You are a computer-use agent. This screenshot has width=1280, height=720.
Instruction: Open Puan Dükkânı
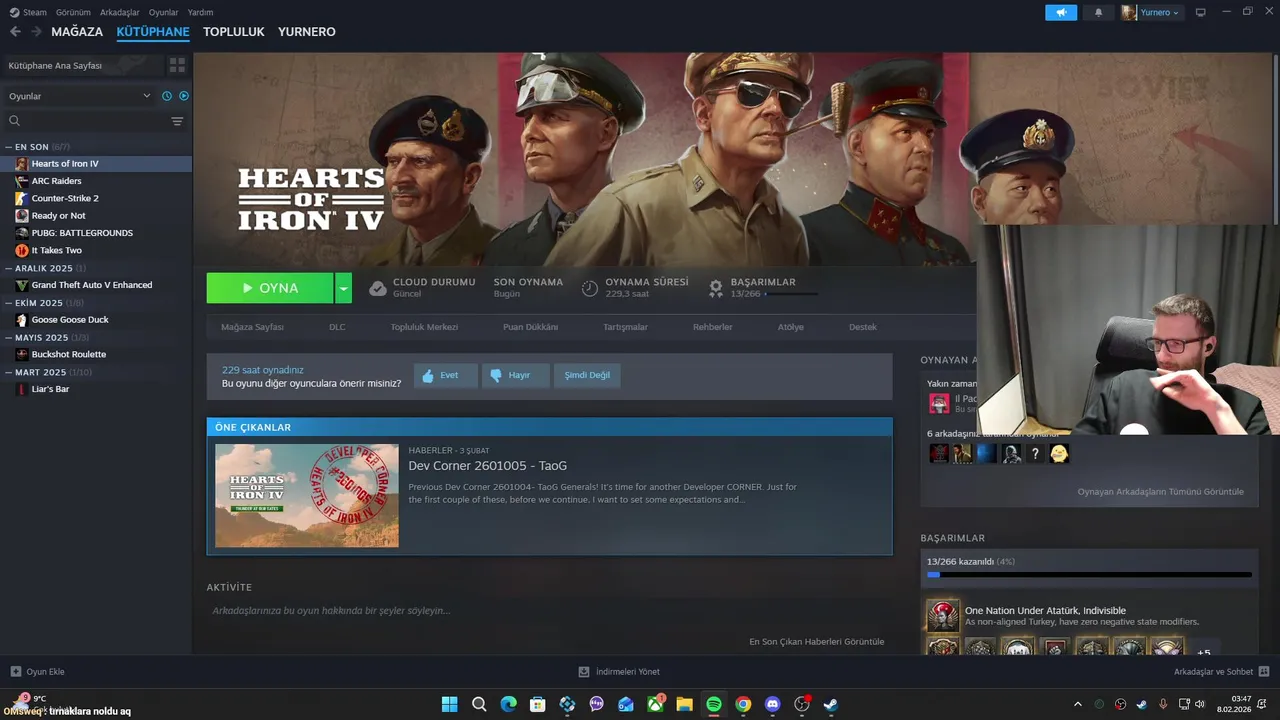coord(530,327)
